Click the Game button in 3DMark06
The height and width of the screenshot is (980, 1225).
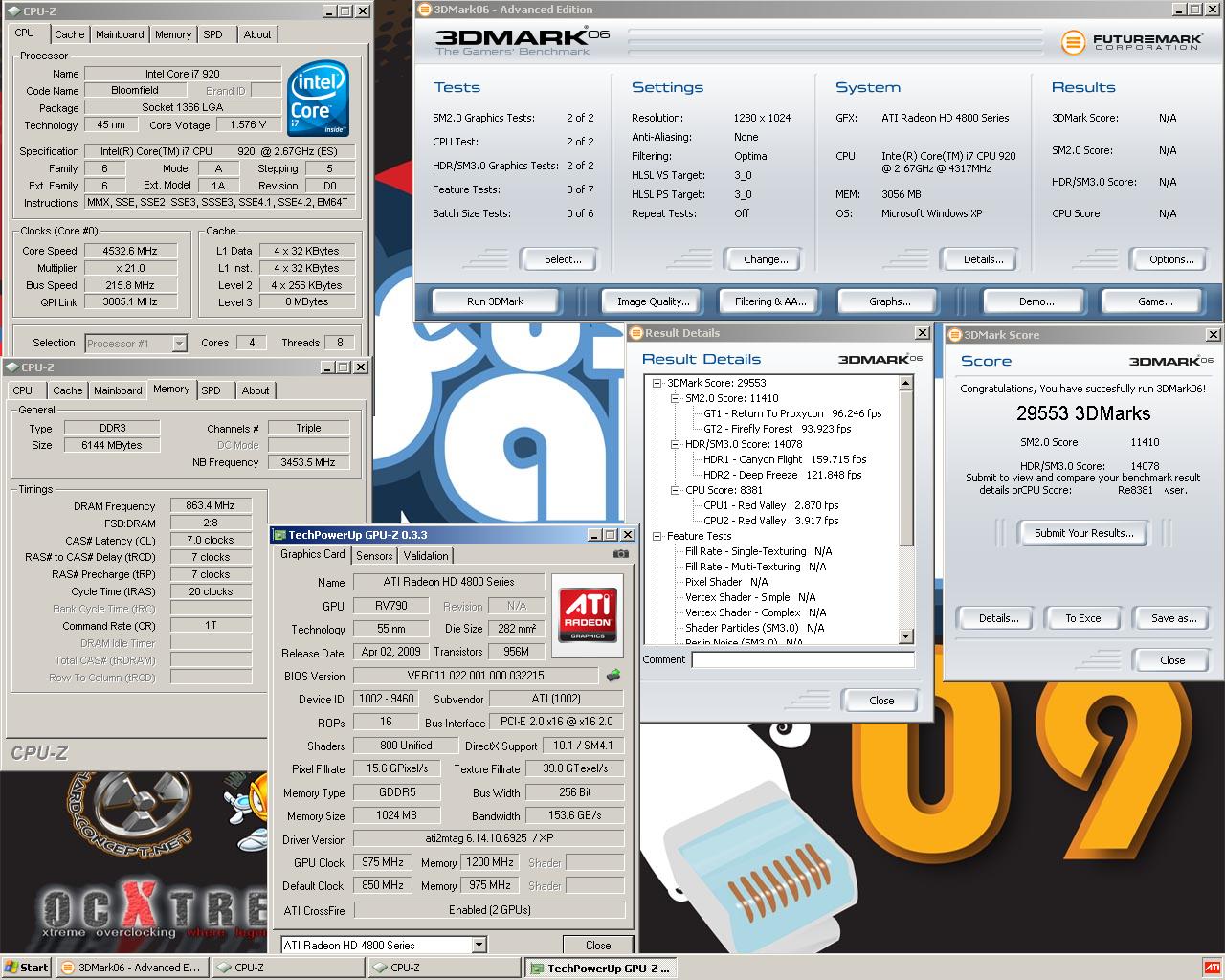coord(1154,301)
